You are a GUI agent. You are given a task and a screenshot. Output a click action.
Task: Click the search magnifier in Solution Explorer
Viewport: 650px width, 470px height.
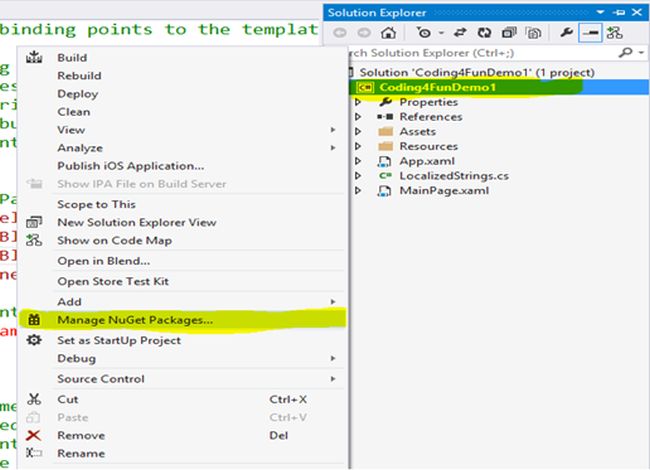tap(626, 52)
